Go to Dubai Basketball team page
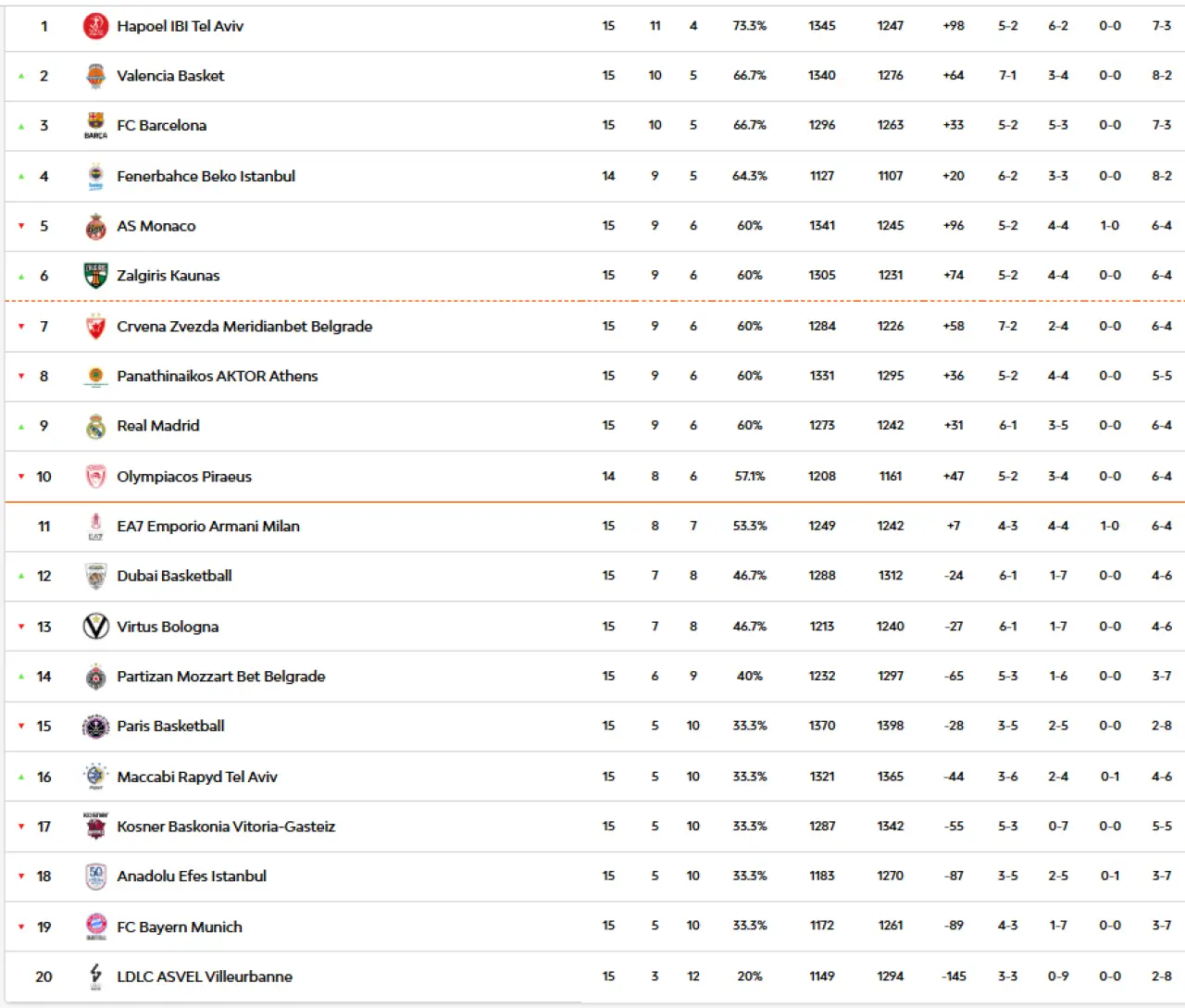 pos(174,576)
